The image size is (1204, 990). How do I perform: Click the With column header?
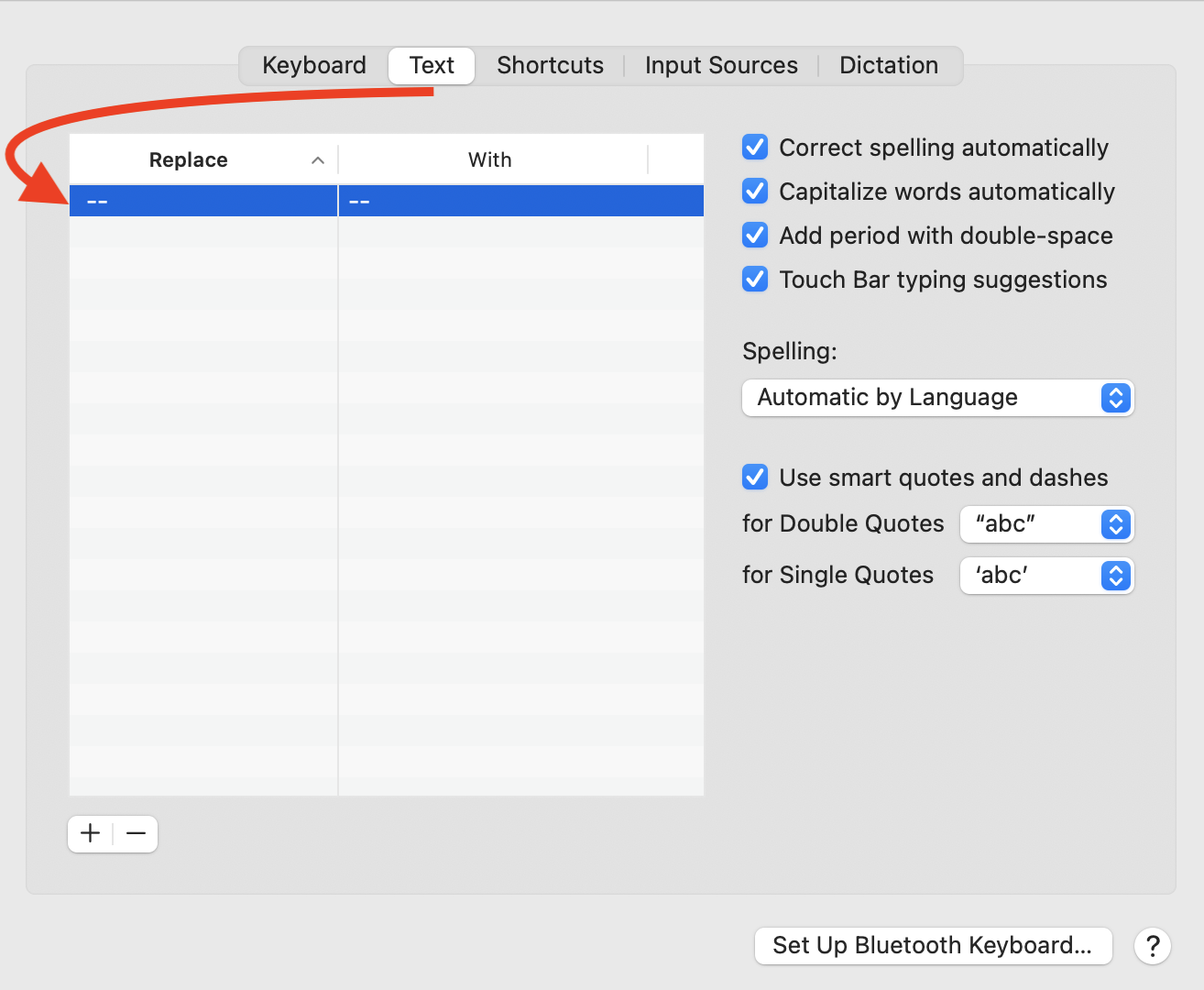490,160
